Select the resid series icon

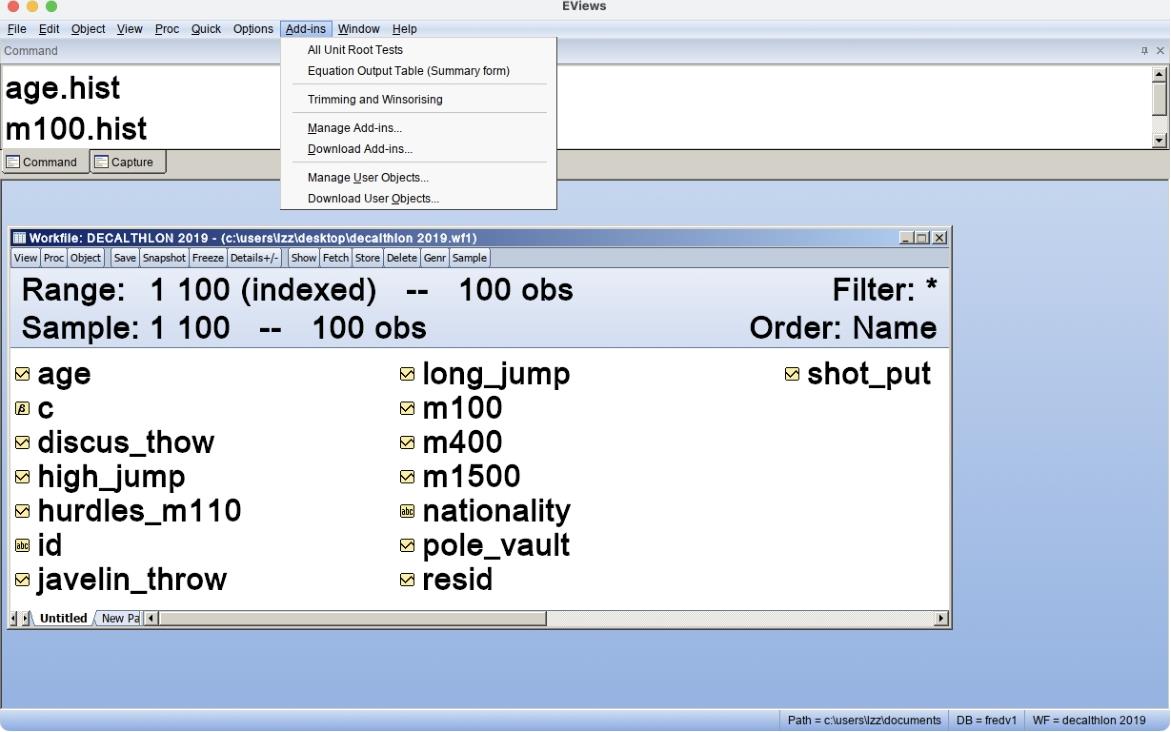407,580
